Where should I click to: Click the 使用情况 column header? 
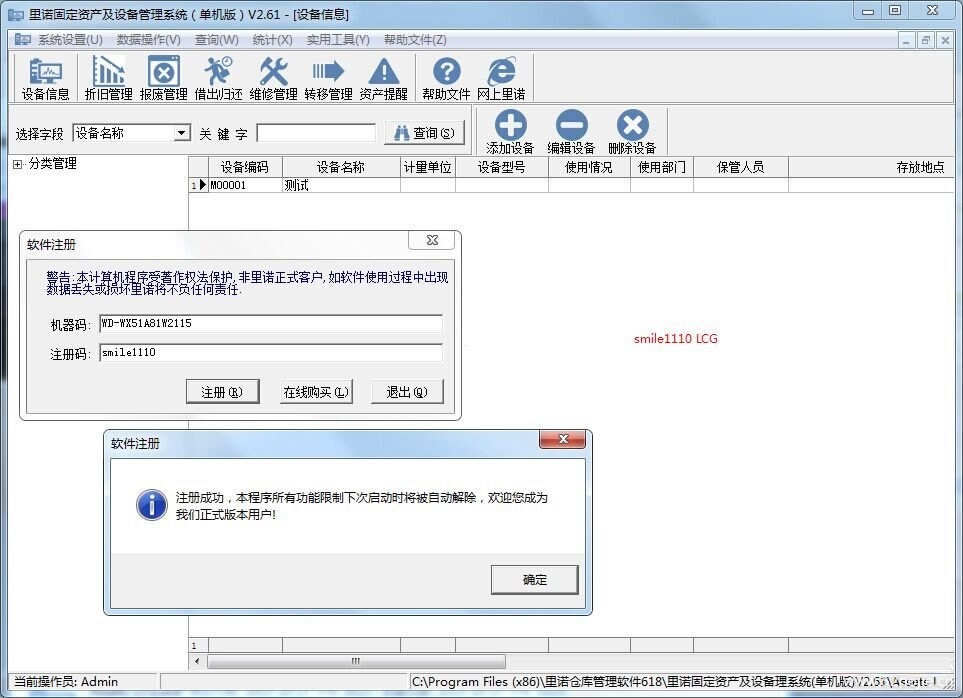[589, 167]
